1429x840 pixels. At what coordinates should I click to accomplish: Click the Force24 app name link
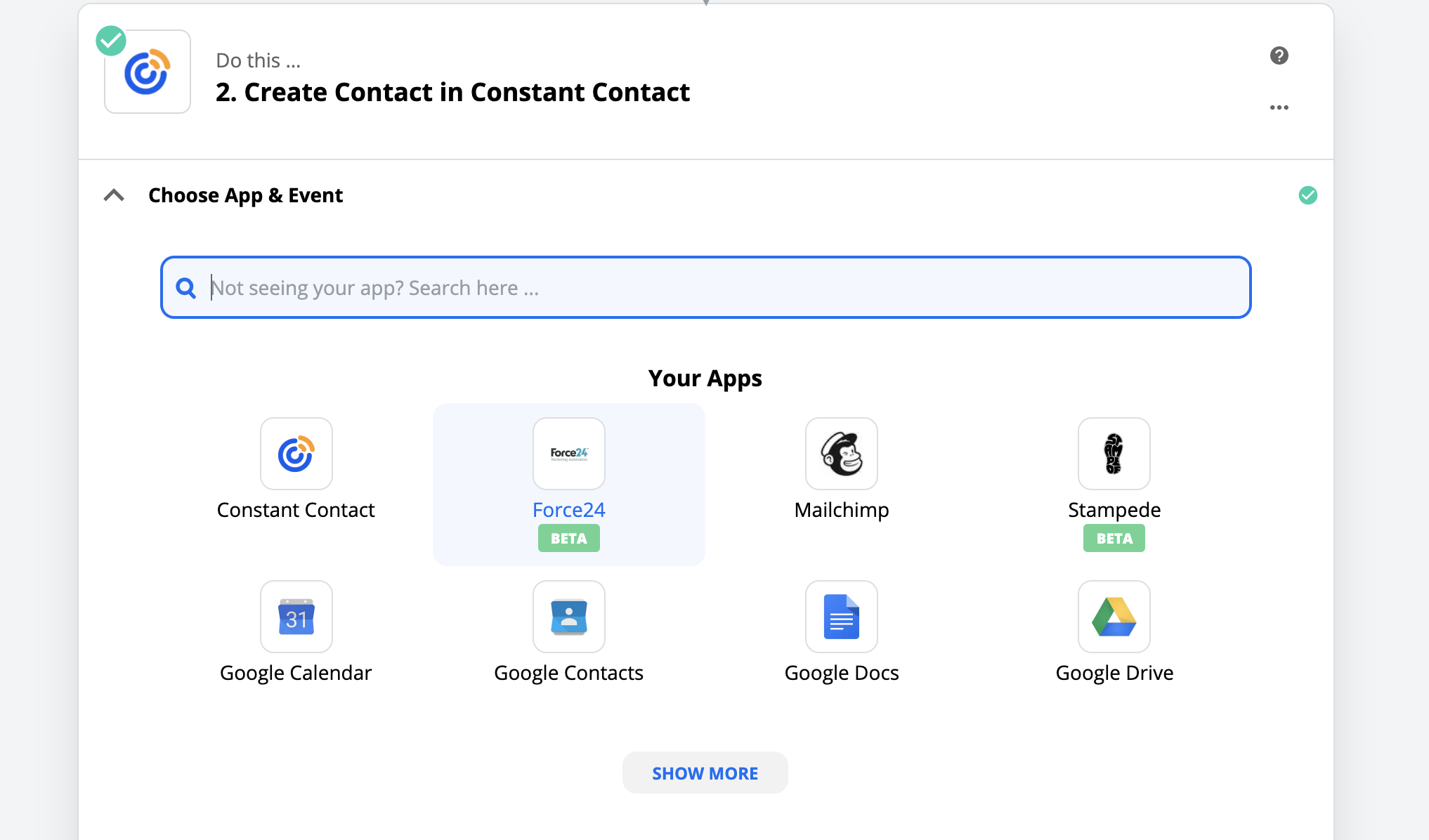coord(568,510)
